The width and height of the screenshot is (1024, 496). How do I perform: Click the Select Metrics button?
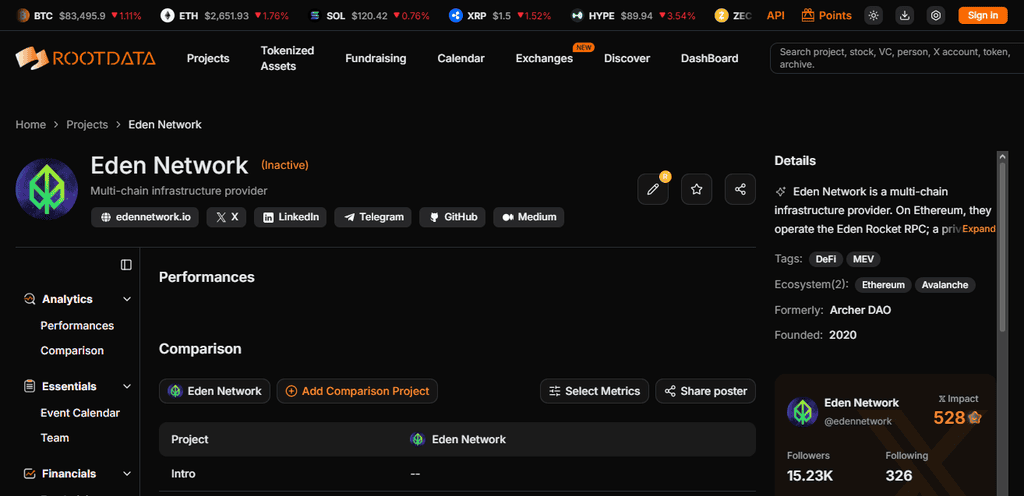(594, 391)
